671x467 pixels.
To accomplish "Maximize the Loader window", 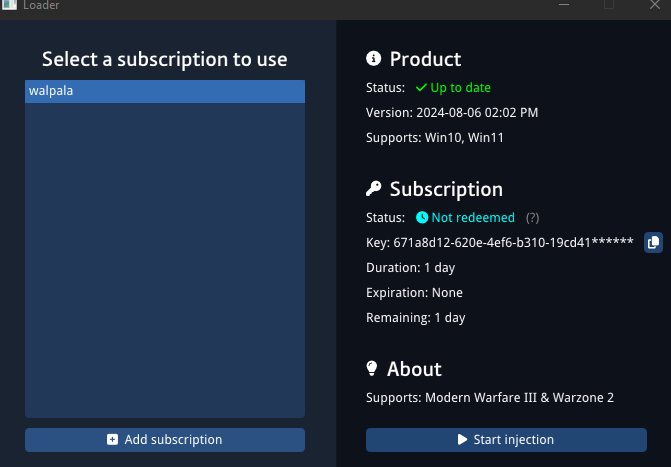I will pos(608,5).
